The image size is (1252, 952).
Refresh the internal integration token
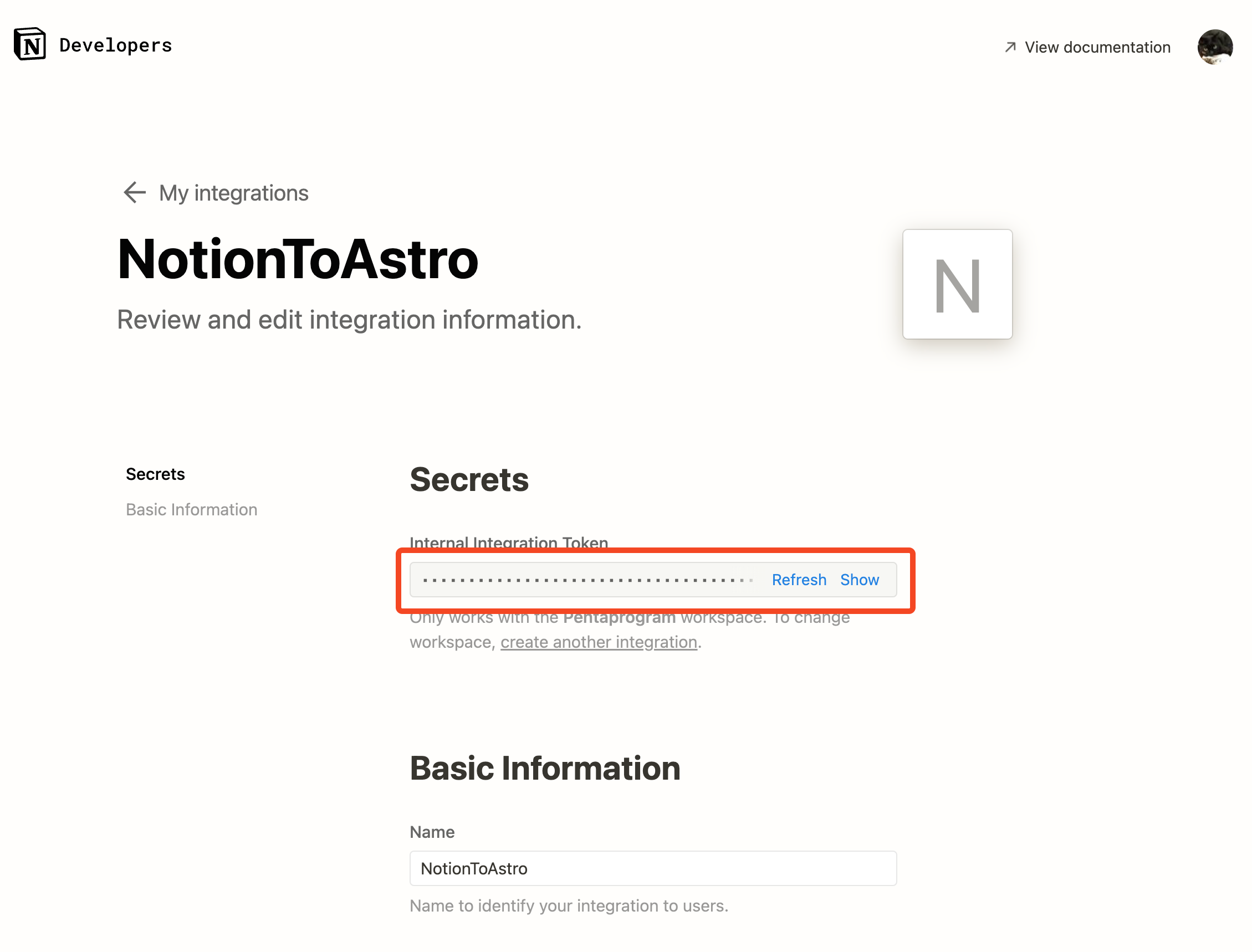click(x=799, y=580)
